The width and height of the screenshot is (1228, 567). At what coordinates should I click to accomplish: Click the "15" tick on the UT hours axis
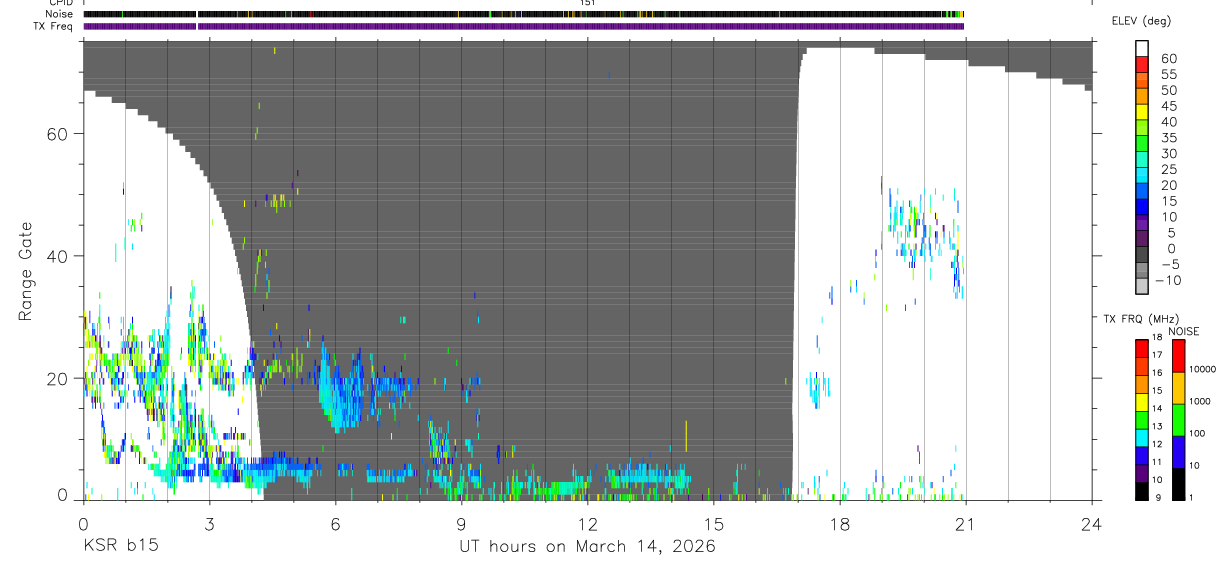pyautogui.click(x=713, y=522)
